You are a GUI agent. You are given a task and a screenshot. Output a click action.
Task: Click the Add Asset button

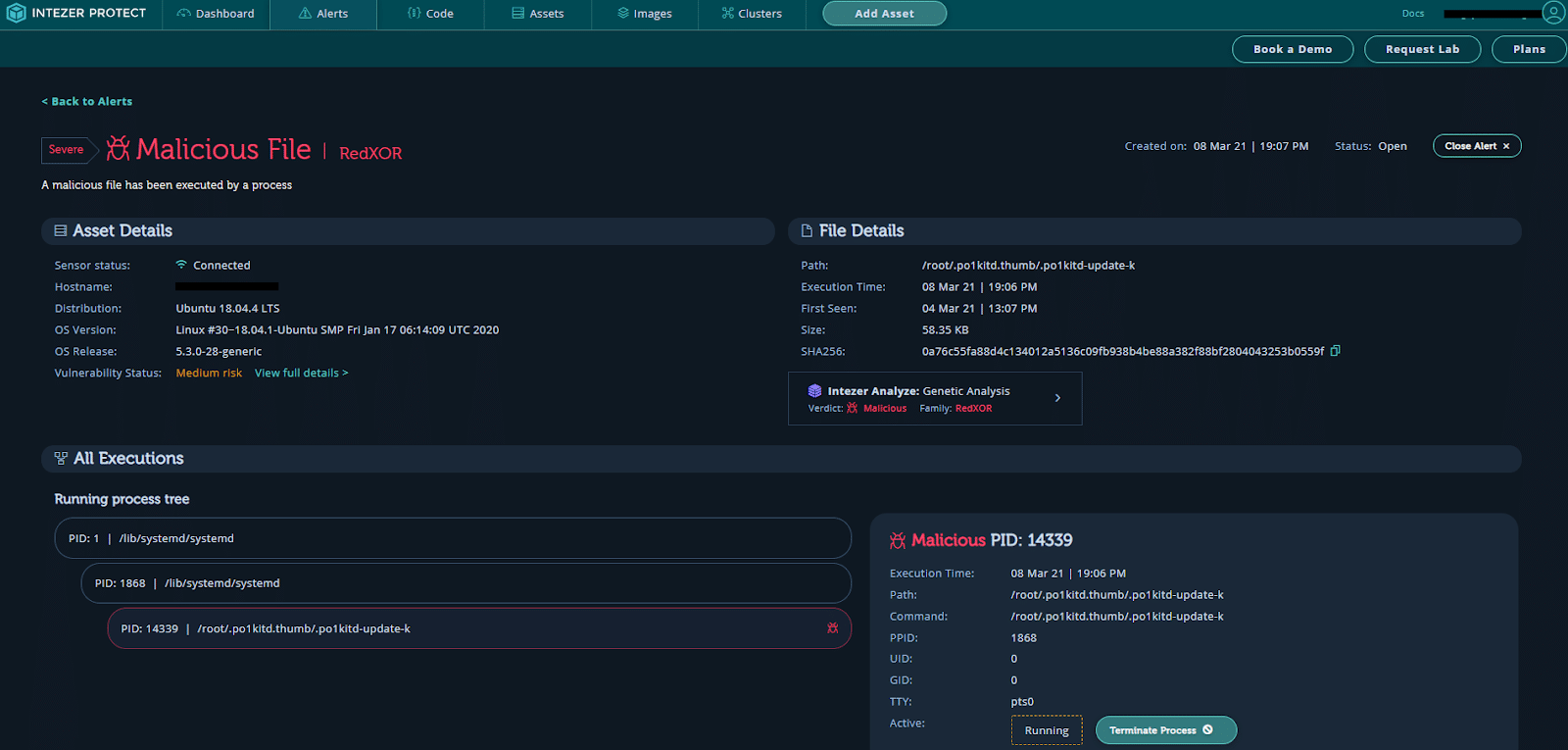coord(884,14)
